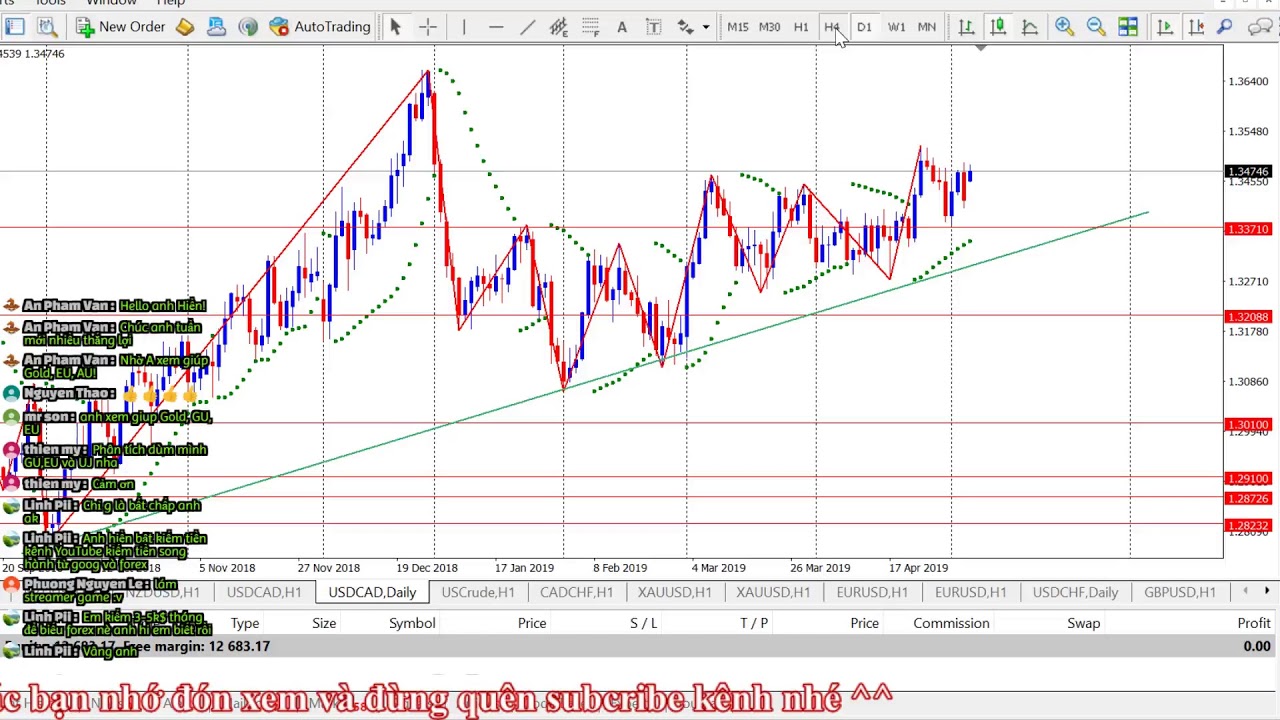Switch chart to H1 timeframe
Image resolution: width=1280 pixels, height=720 pixels.
coord(801,27)
